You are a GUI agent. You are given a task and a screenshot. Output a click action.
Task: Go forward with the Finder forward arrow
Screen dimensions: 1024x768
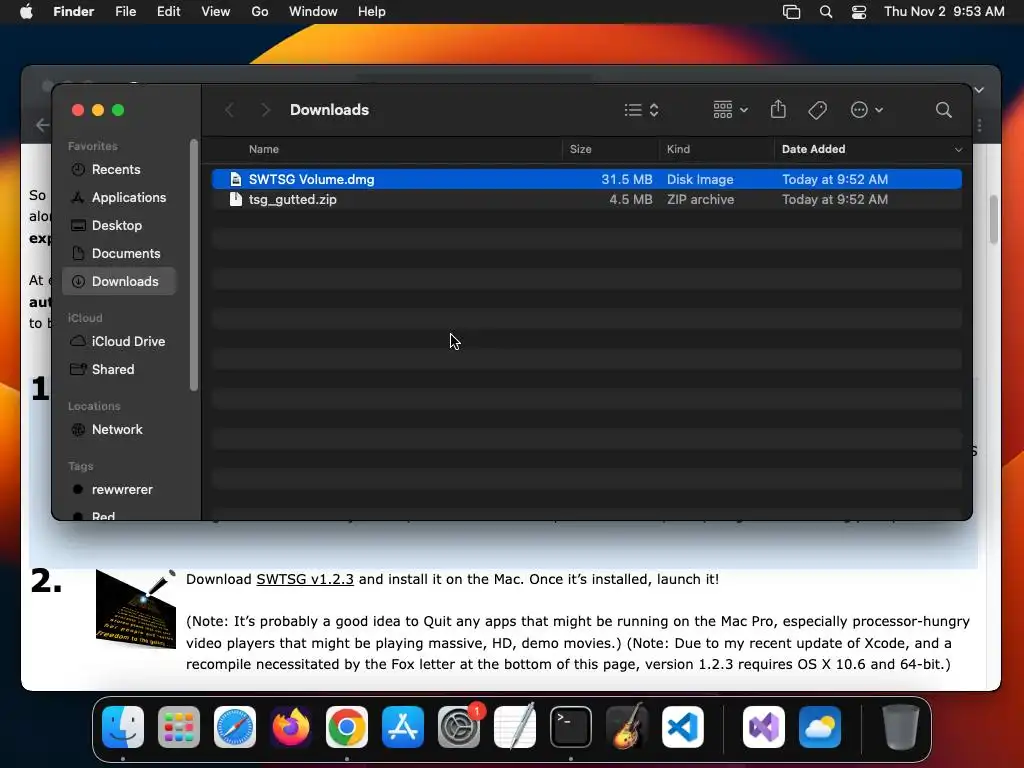tap(265, 110)
